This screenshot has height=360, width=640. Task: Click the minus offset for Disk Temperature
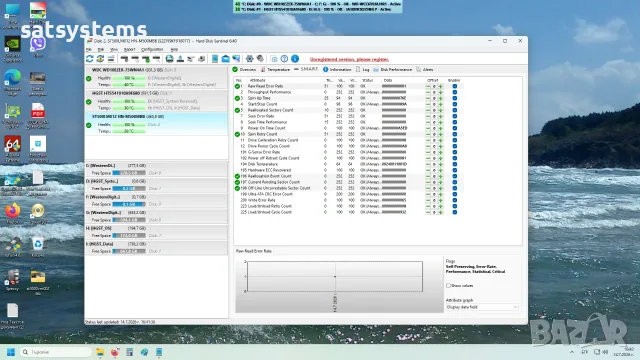coord(428,164)
